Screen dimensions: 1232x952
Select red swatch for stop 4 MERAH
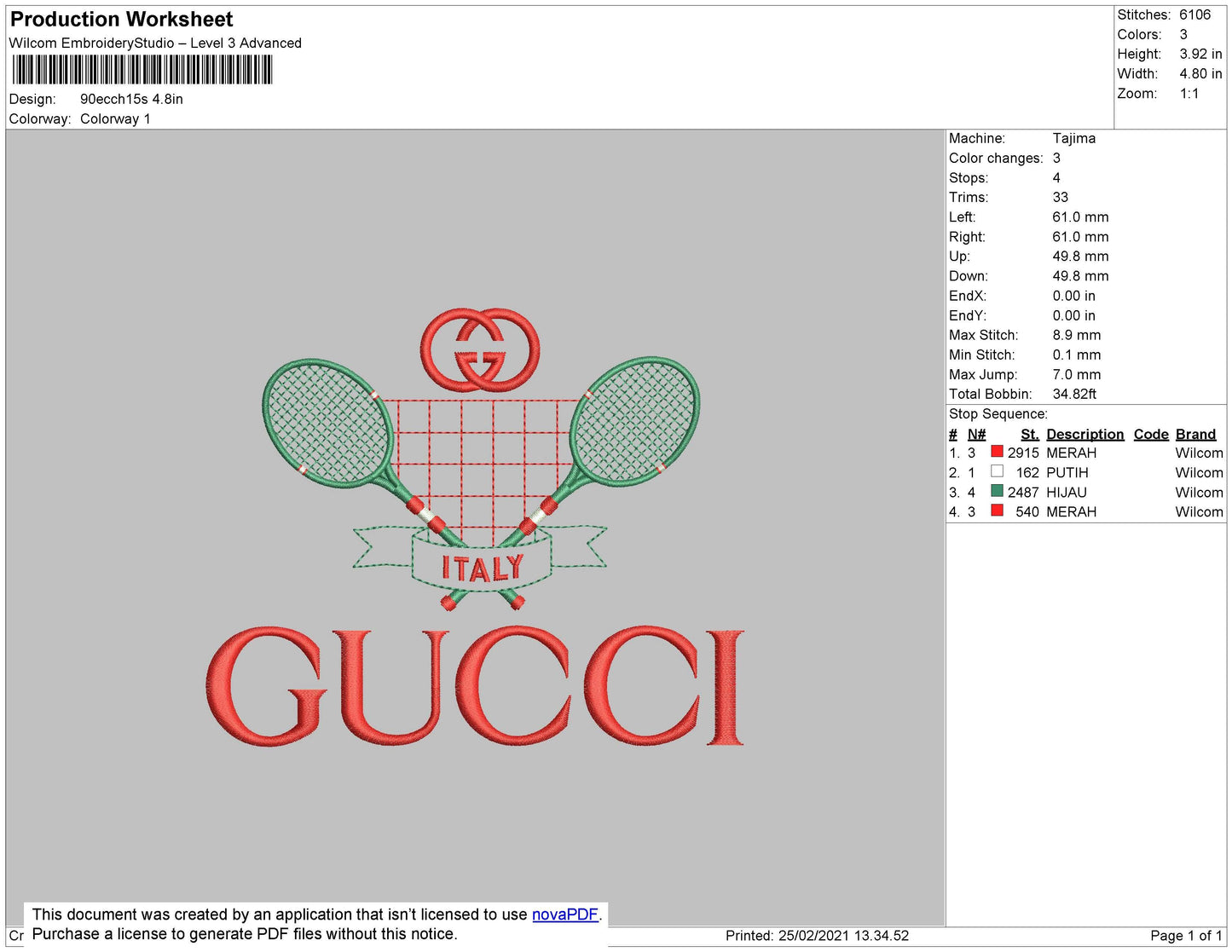[997, 511]
